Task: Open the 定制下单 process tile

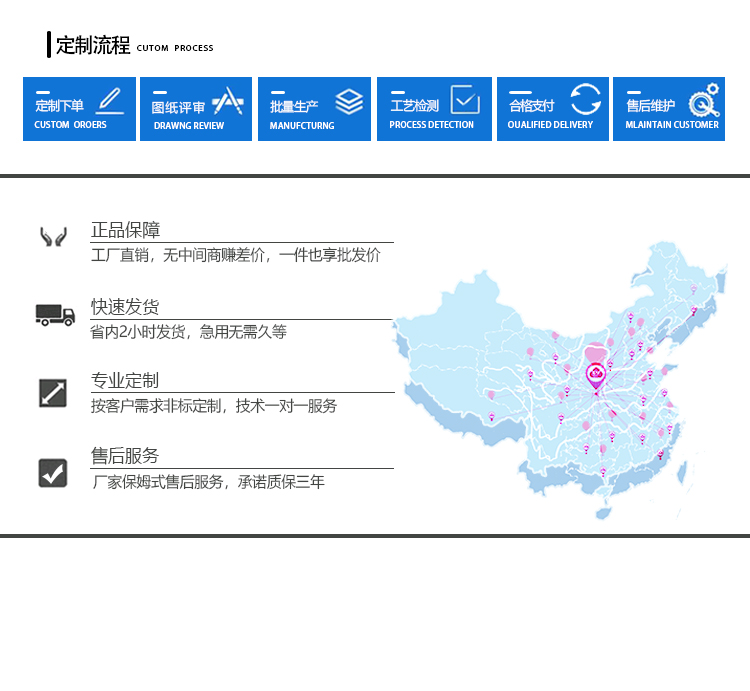Action: 79,109
